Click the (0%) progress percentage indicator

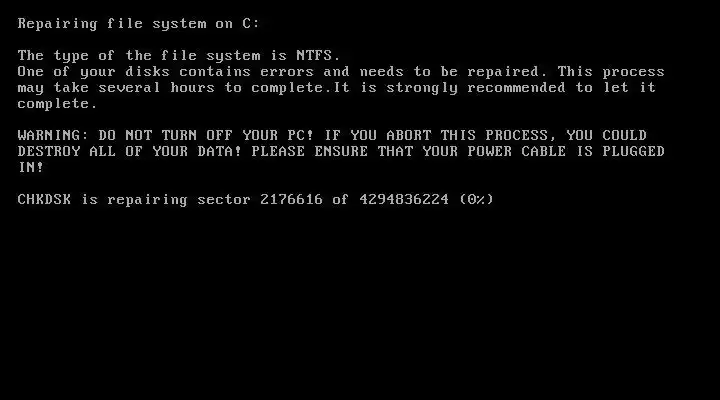click(x=476, y=199)
